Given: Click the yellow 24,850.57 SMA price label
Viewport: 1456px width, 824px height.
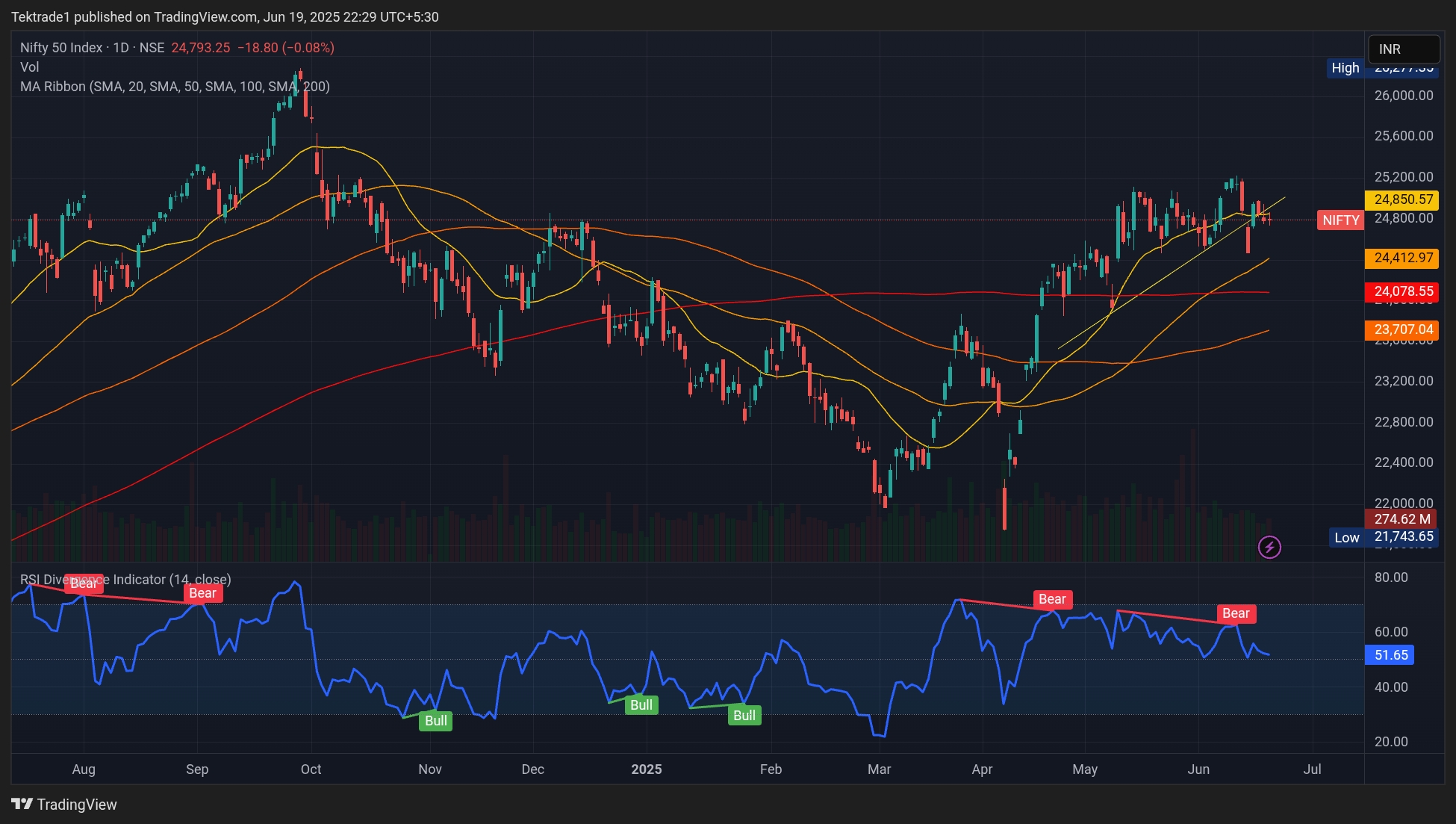Looking at the screenshot, I should (x=1403, y=199).
